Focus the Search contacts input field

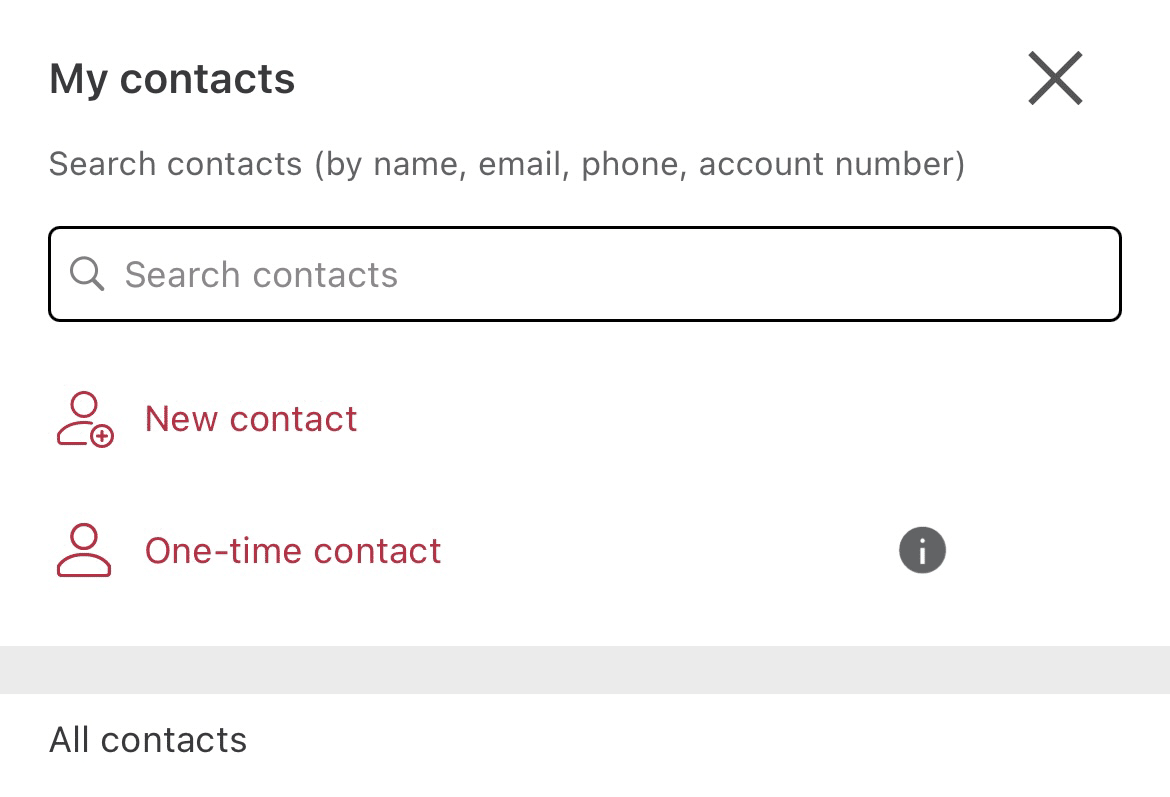[x=585, y=274]
